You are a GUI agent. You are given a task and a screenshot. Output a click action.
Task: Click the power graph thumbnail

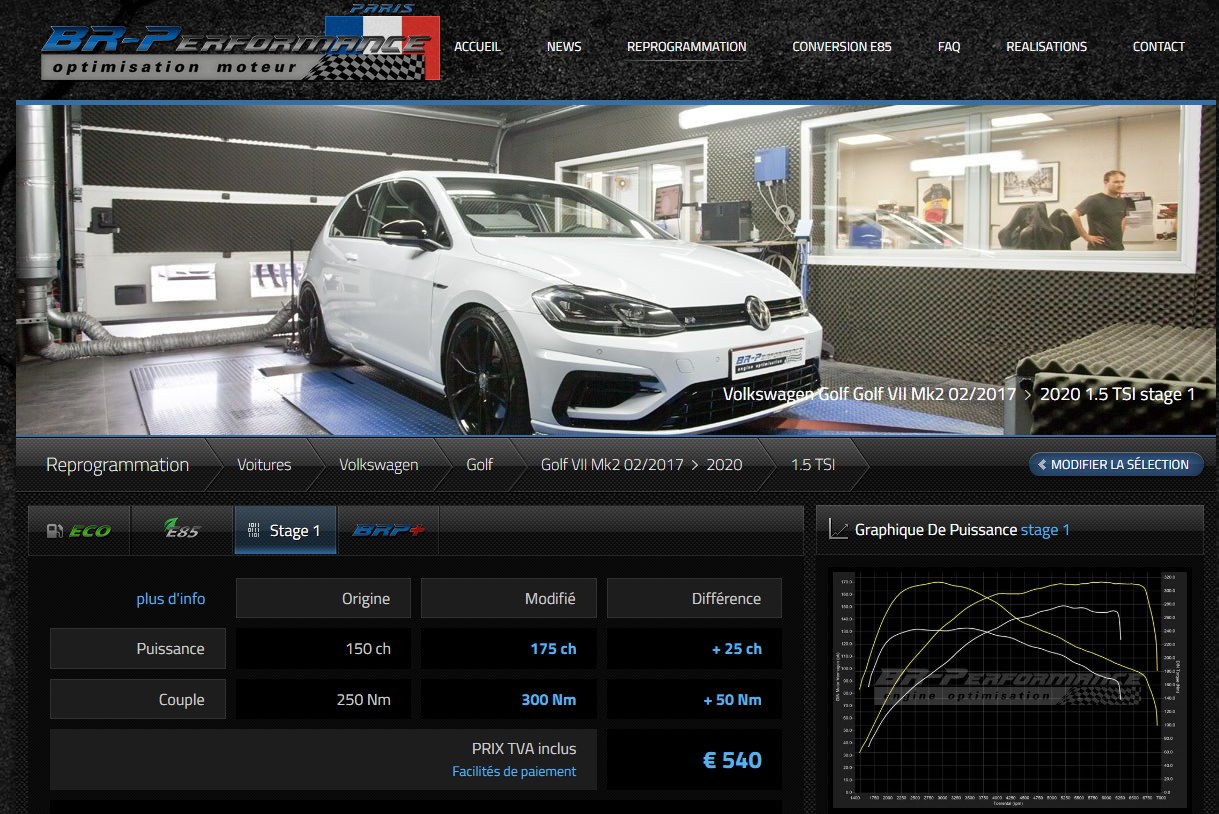click(x=1009, y=689)
